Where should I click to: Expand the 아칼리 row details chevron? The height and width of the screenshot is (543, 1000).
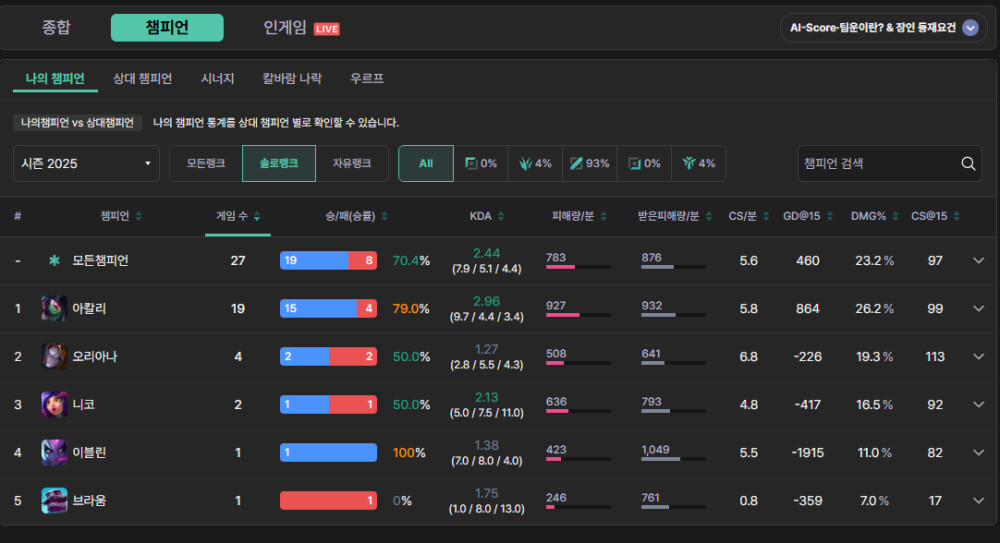click(978, 309)
